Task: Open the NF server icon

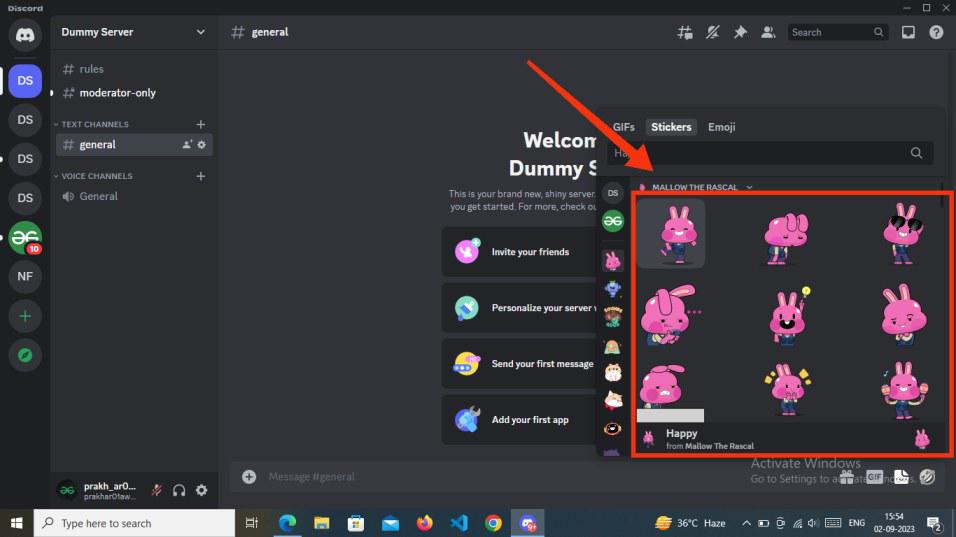Action: click(x=25, y=277)
